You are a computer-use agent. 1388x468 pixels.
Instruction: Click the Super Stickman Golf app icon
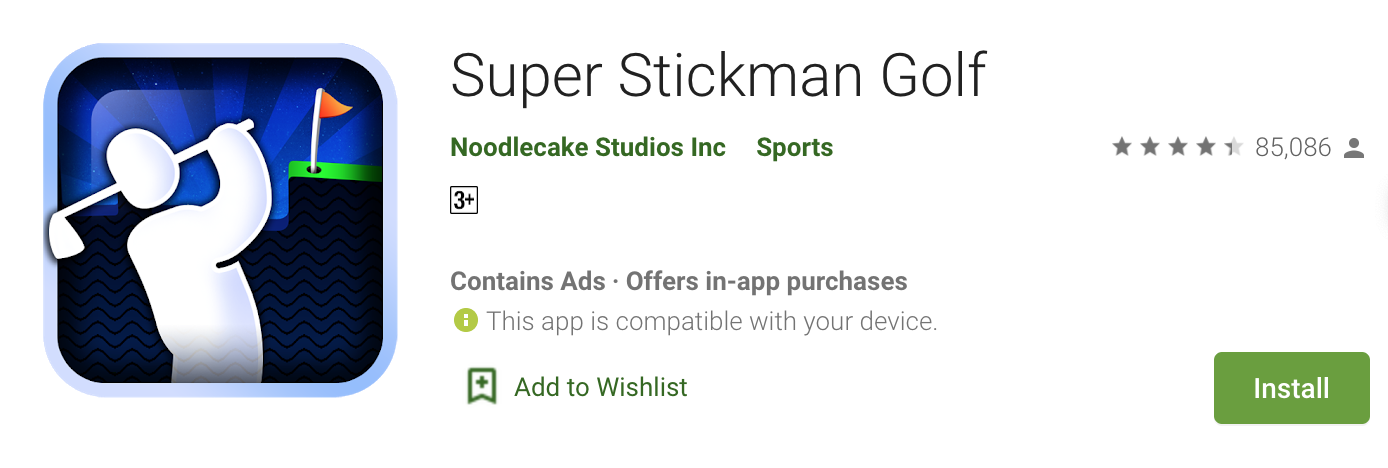tap(220, 221)
